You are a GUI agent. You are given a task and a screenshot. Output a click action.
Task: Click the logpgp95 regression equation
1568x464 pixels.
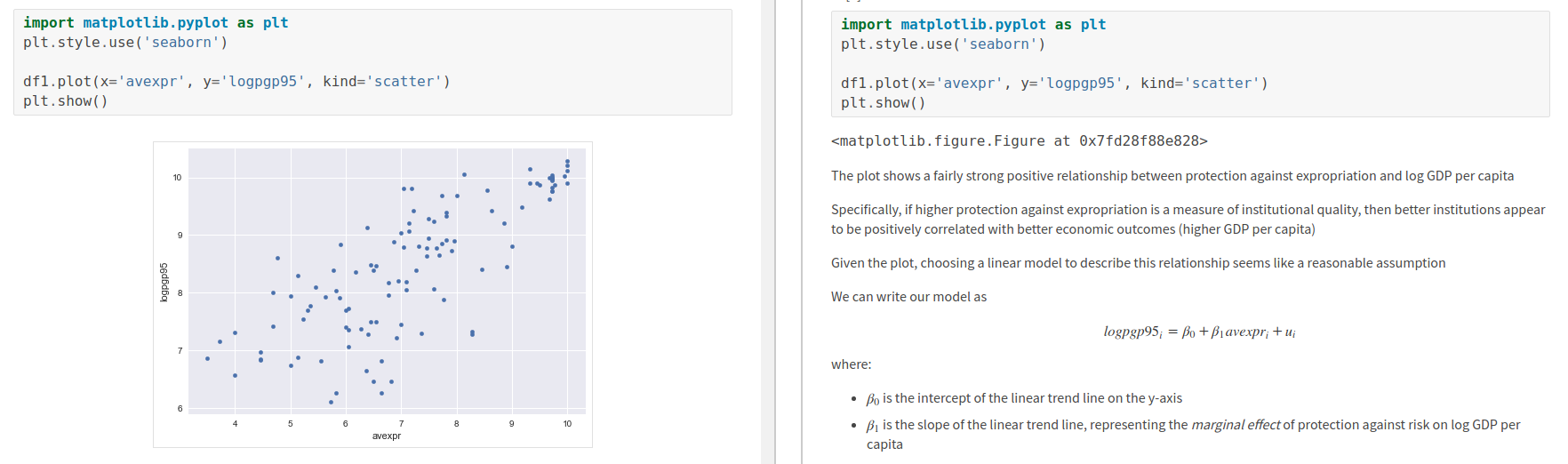coord(1199,332)
